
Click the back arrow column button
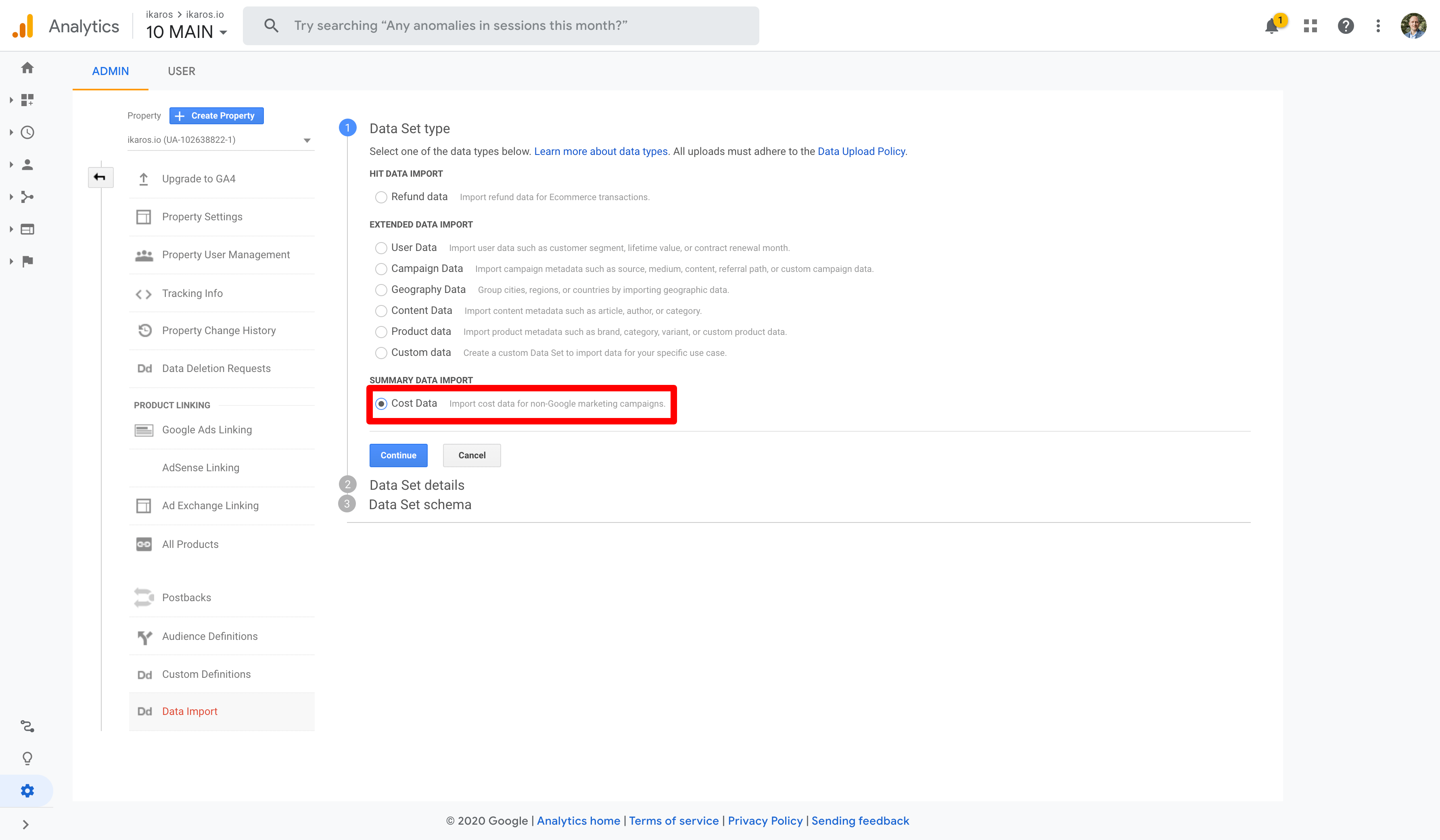click(x=100, y=177)
